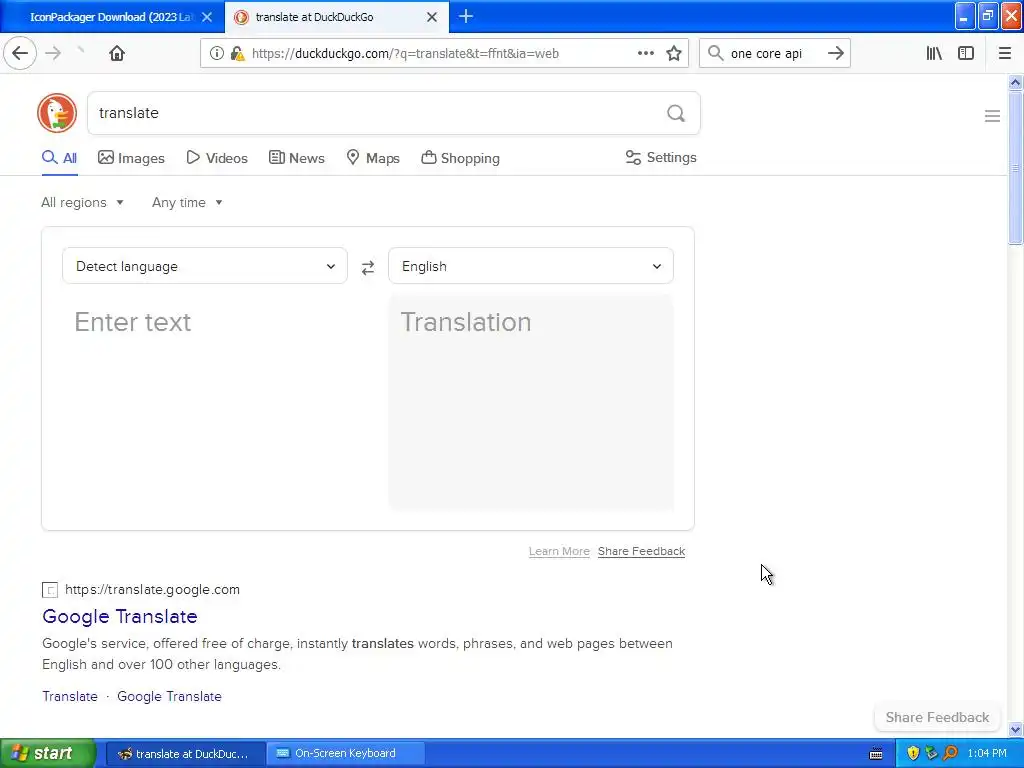Click floating Share Feedback button
This screenshot has width=1024, height=768.
click(937, 717)
